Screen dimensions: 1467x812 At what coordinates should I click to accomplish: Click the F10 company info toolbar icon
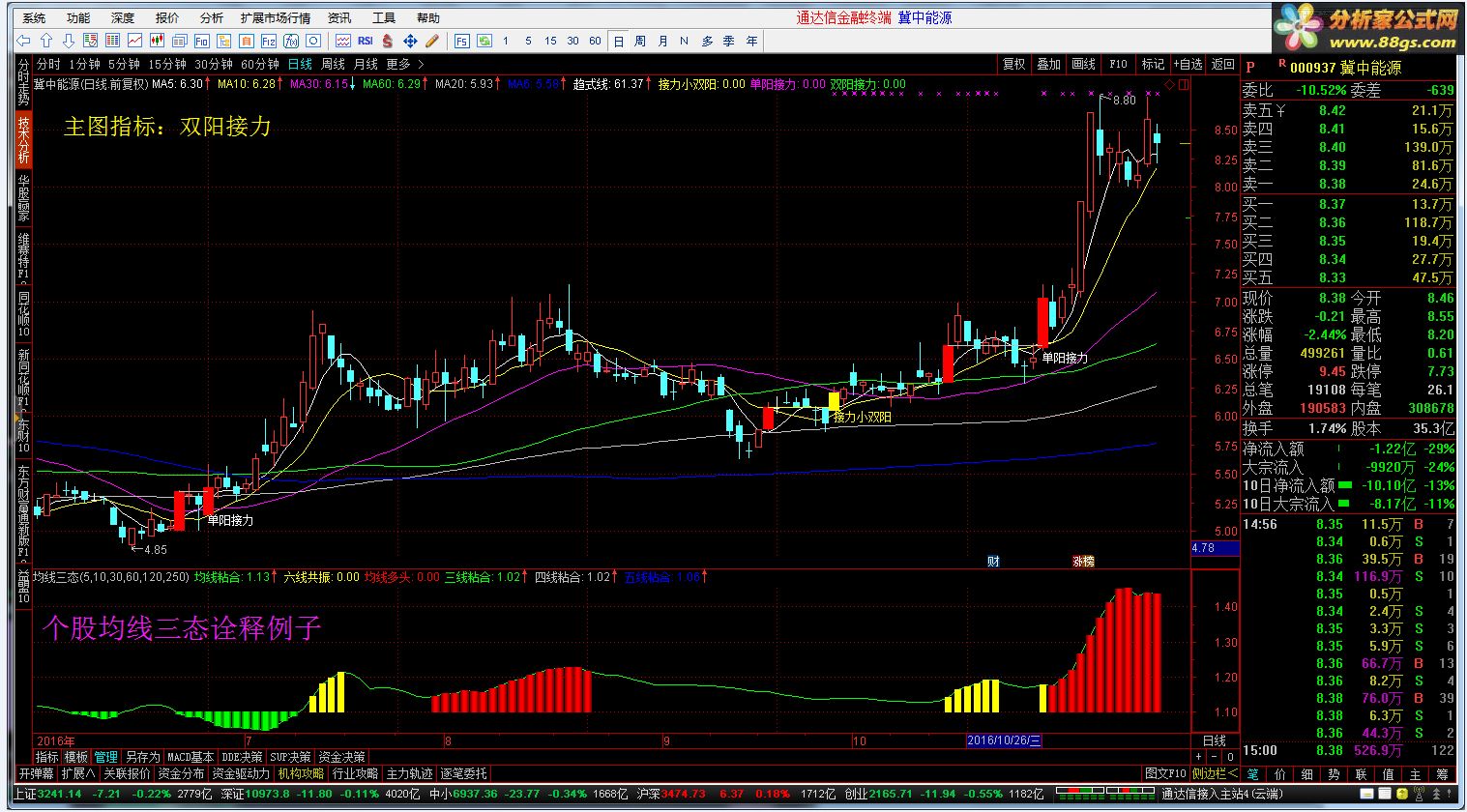click(201, 41)
